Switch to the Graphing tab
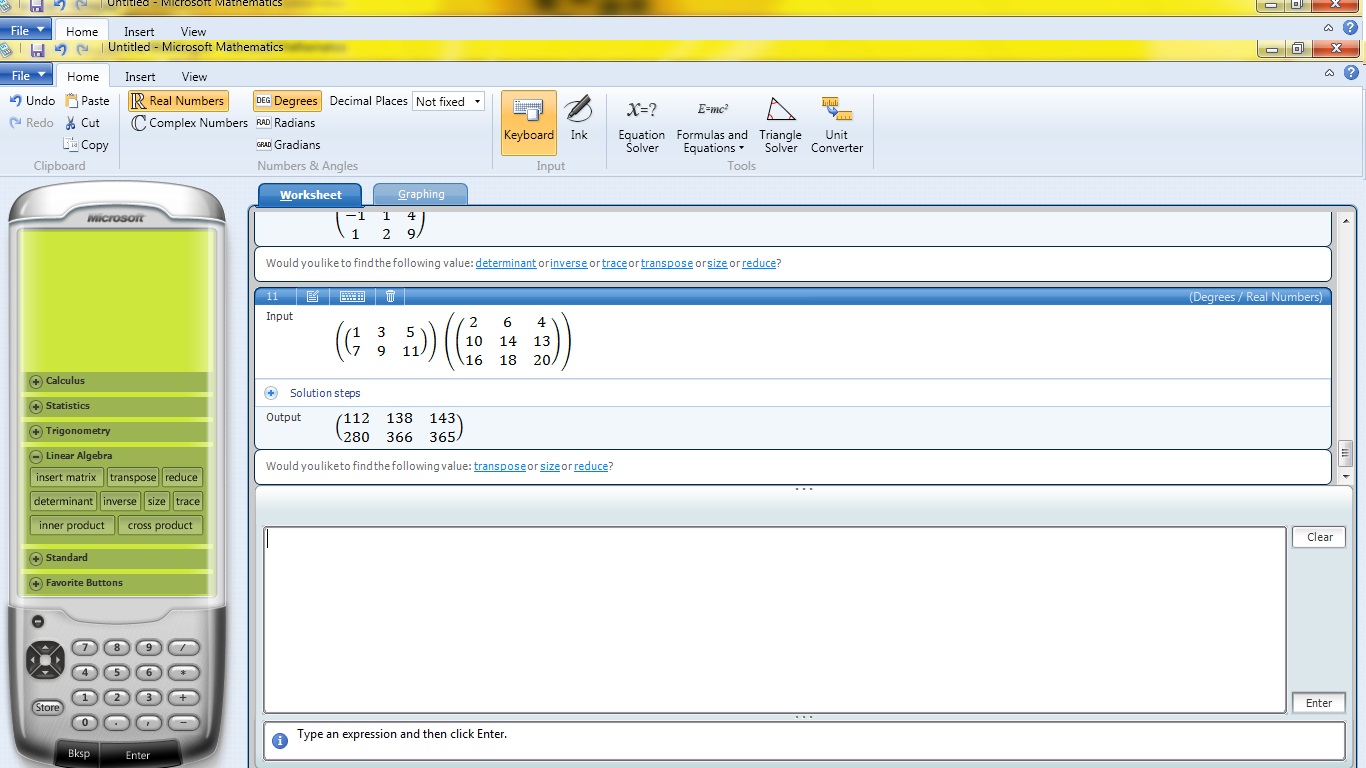 pos(421,194)
